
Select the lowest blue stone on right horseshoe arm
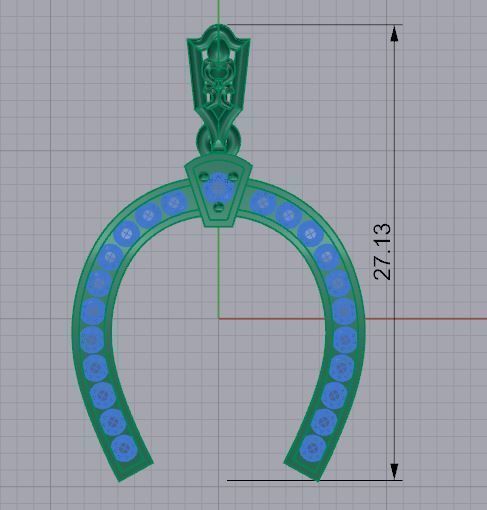[x=313, y=448]
